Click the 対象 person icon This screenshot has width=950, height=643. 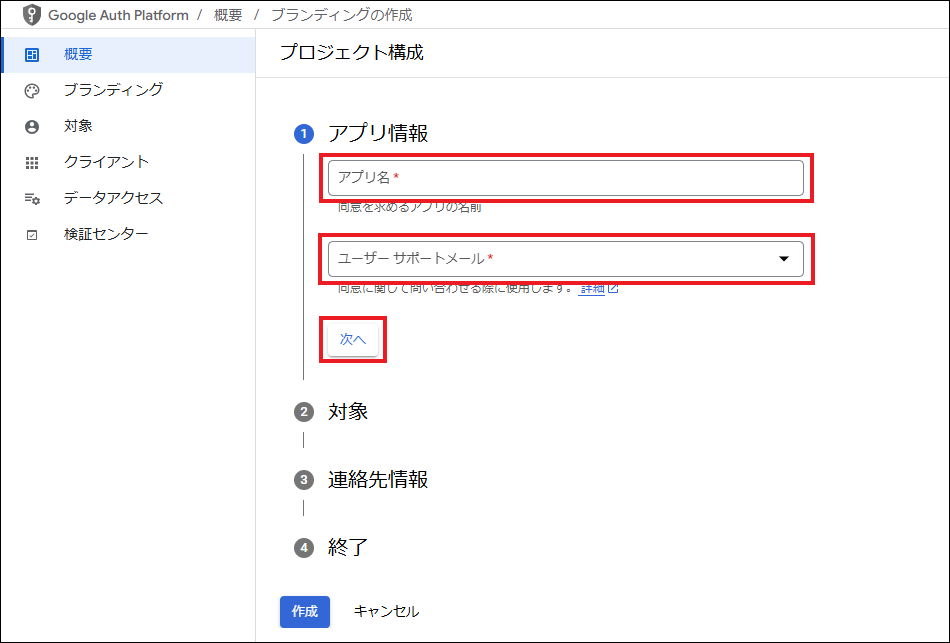(x=32, y=126)
